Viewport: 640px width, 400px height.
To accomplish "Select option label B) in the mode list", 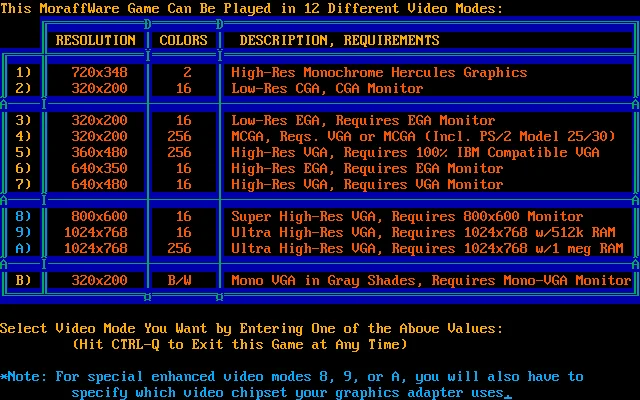I will (23, 280).
